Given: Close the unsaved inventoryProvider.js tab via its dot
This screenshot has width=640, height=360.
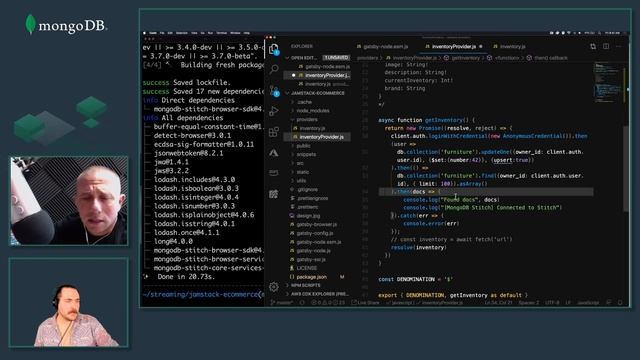Looking at the screenshot, I should (481, 47).
